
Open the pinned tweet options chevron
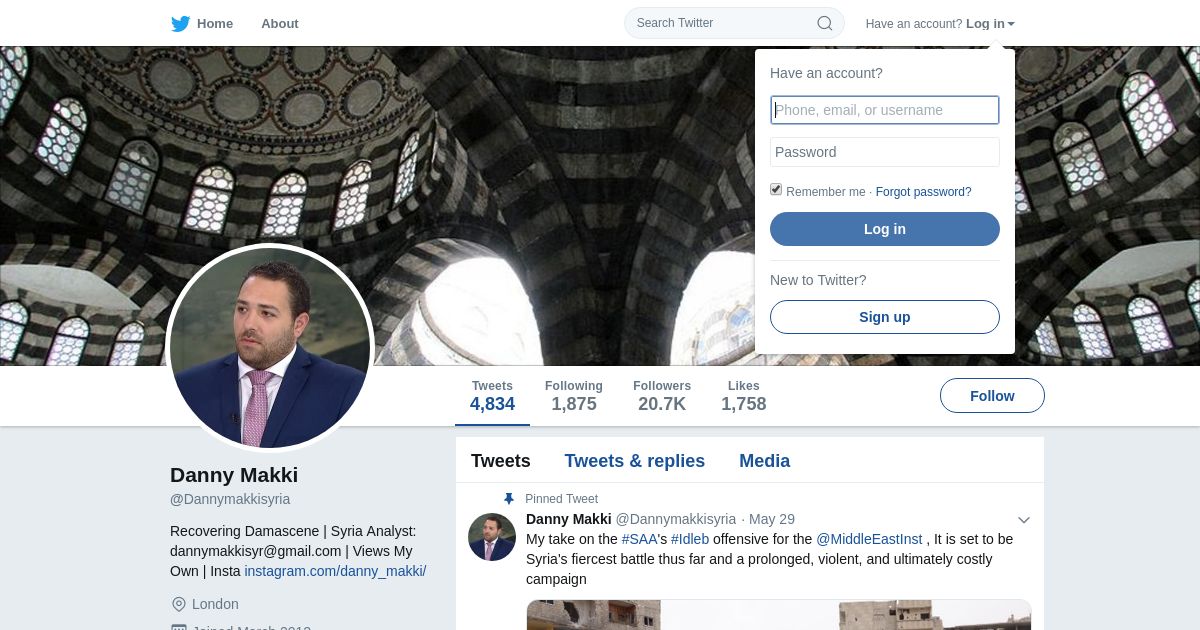coord(1024,520)
